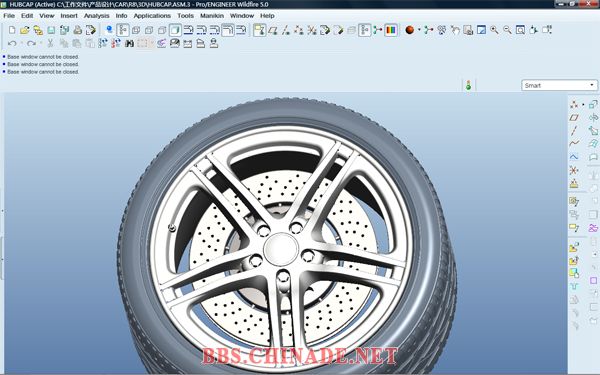Toggle shaded display mode

pyautogui.click(x=175, y=30)
